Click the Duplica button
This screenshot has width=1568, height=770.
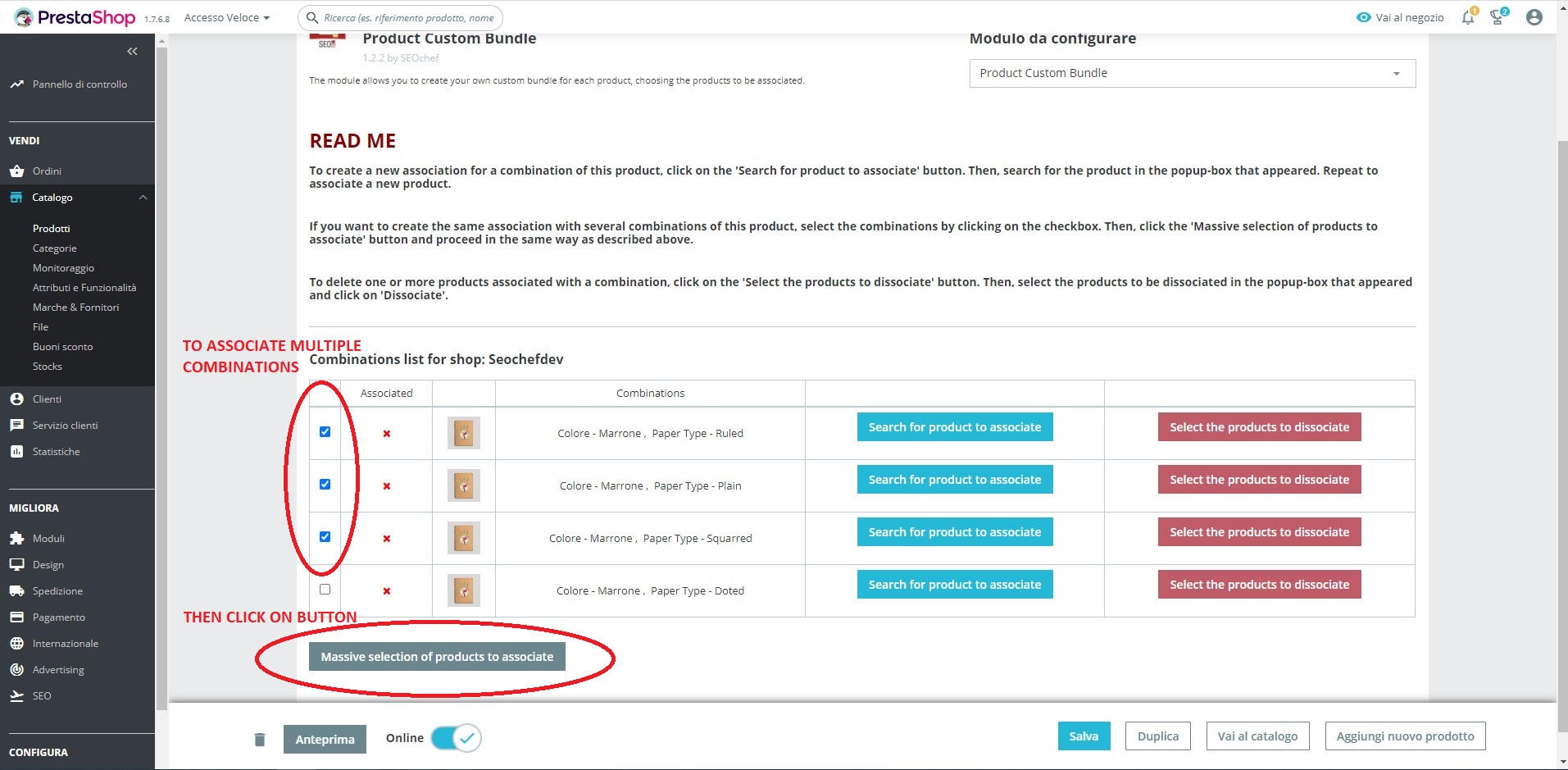[x=1157, y=736]
